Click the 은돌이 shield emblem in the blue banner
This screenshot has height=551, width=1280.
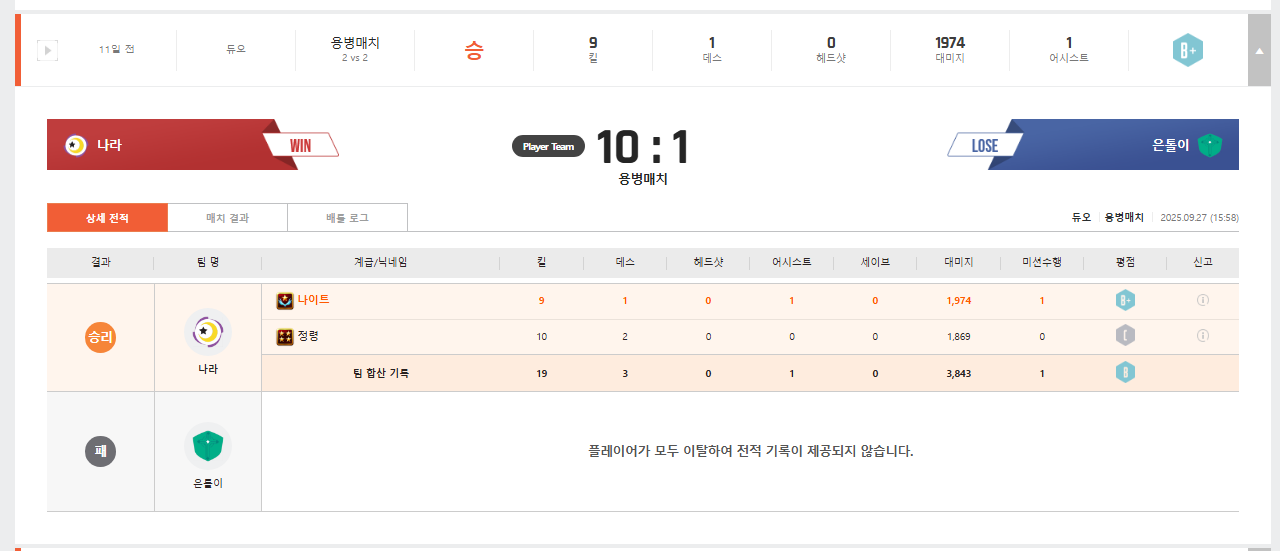tap(1210, 145)
